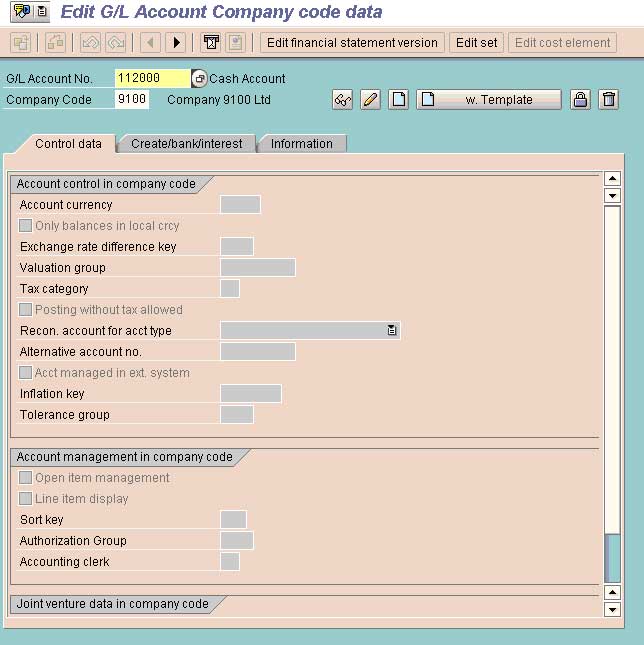Click the bottom scroll up arrow
The image size is (644, 645).
(612, 593)
